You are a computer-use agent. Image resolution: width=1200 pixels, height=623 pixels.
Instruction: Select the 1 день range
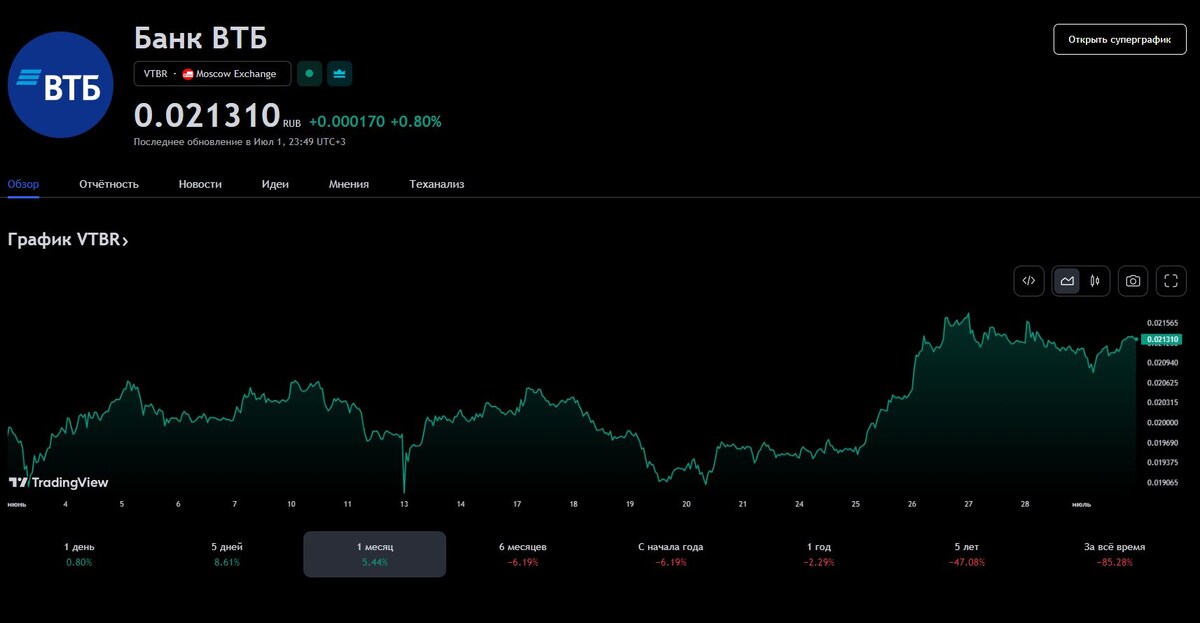(79, 554)
